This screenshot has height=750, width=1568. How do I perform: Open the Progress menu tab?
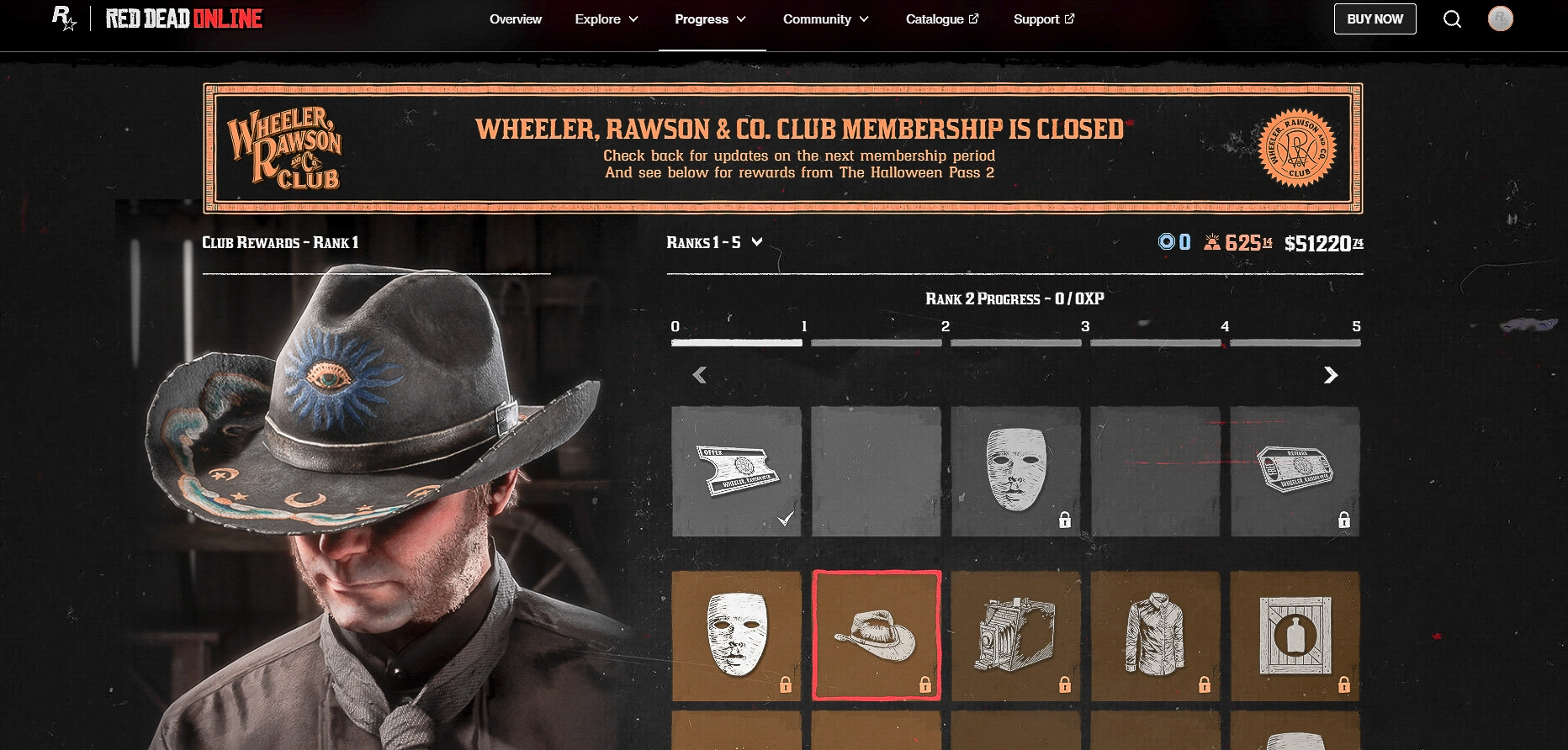pyautogui.click(x=711, y=19)
